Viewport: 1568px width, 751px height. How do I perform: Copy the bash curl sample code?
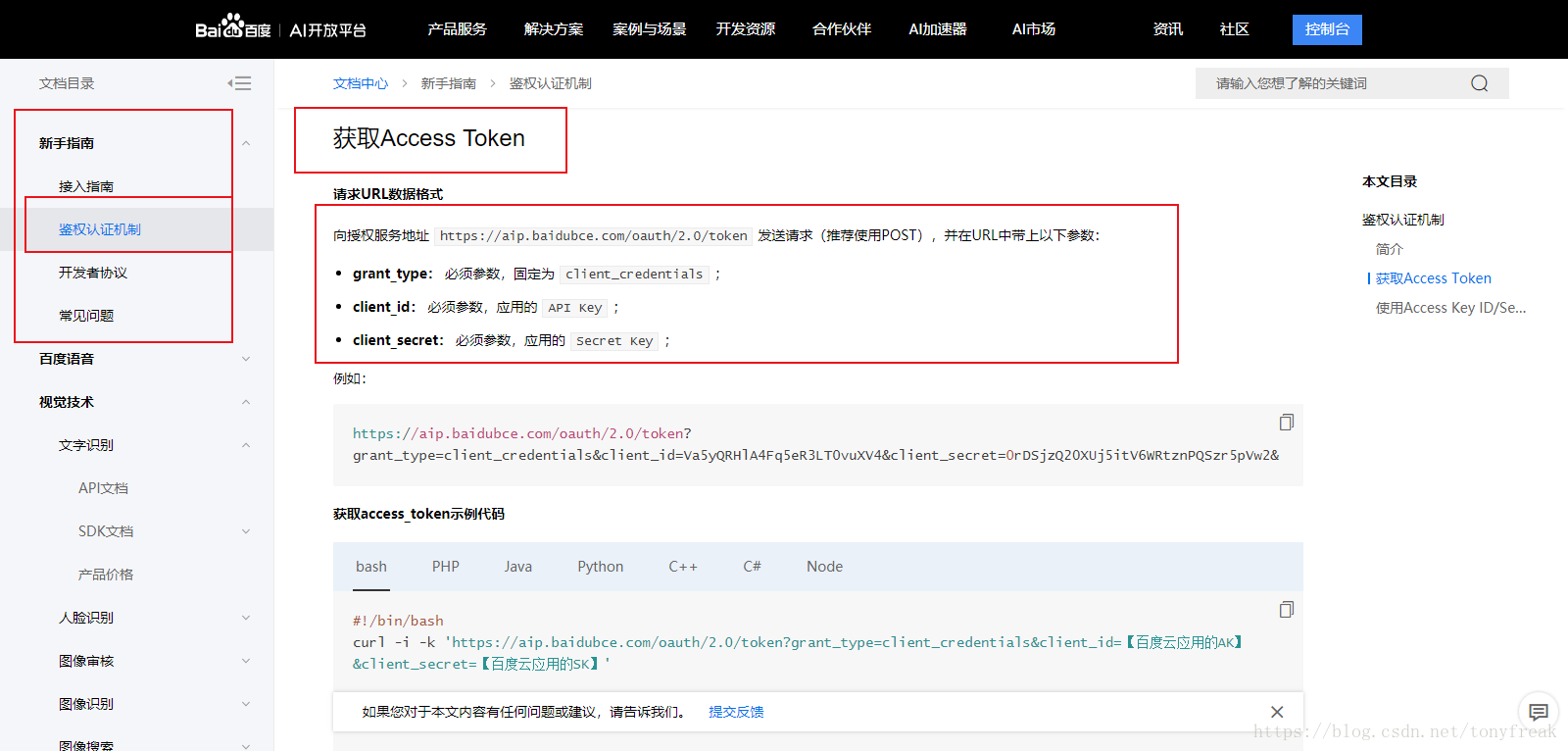coord(1287,609)
